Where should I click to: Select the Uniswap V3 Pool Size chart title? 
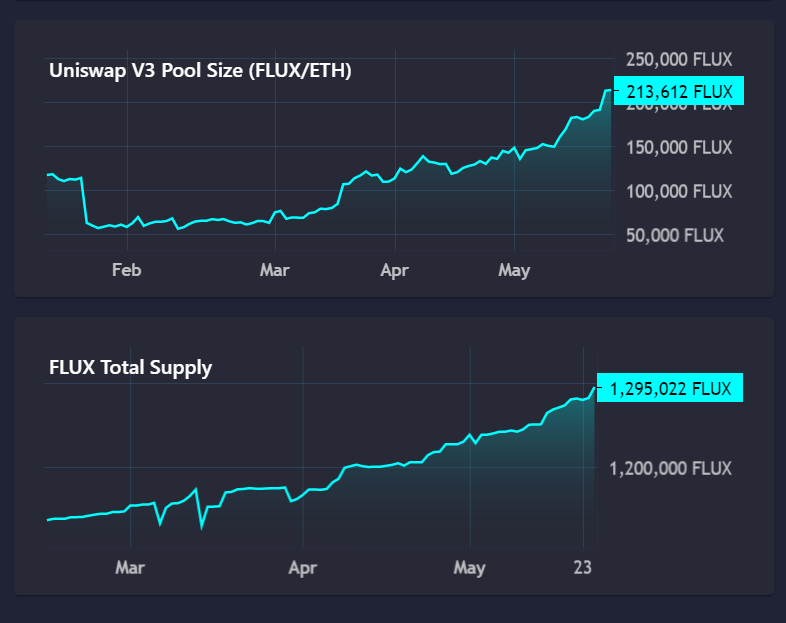point(200,71)
